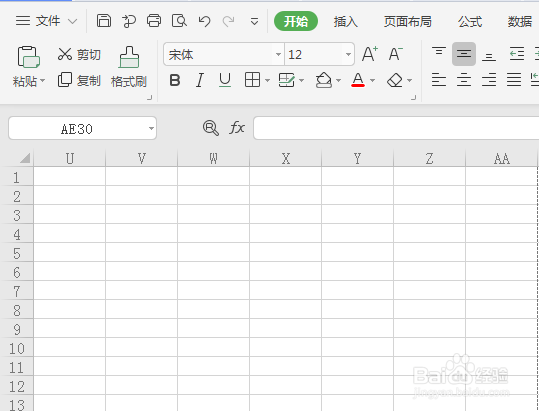This screenshot has width=539, height=411.
Task: Click the Redo arrow
Action: (x=228, y=21)
